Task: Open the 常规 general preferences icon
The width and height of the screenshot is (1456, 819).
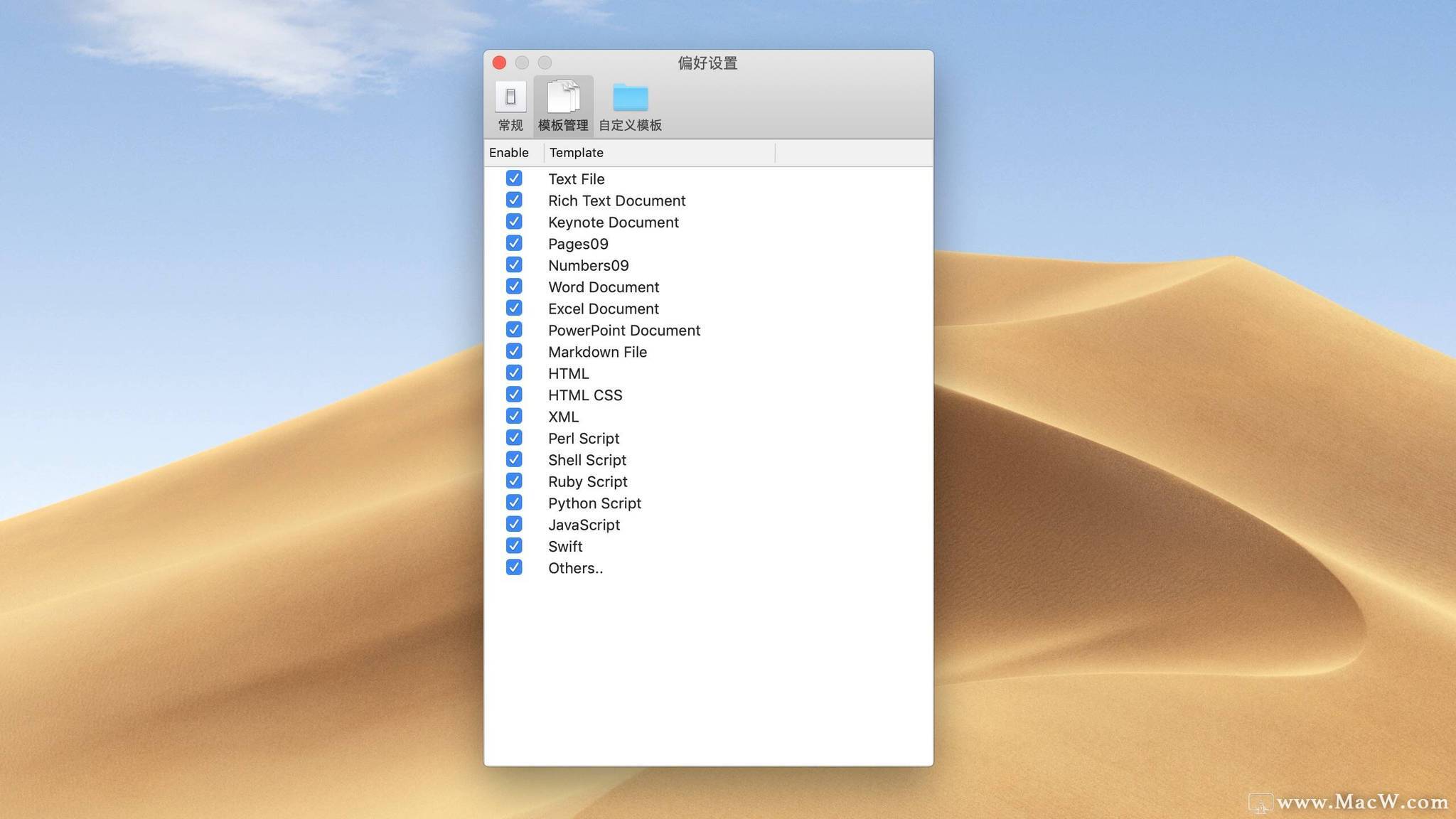Action: 510,98
